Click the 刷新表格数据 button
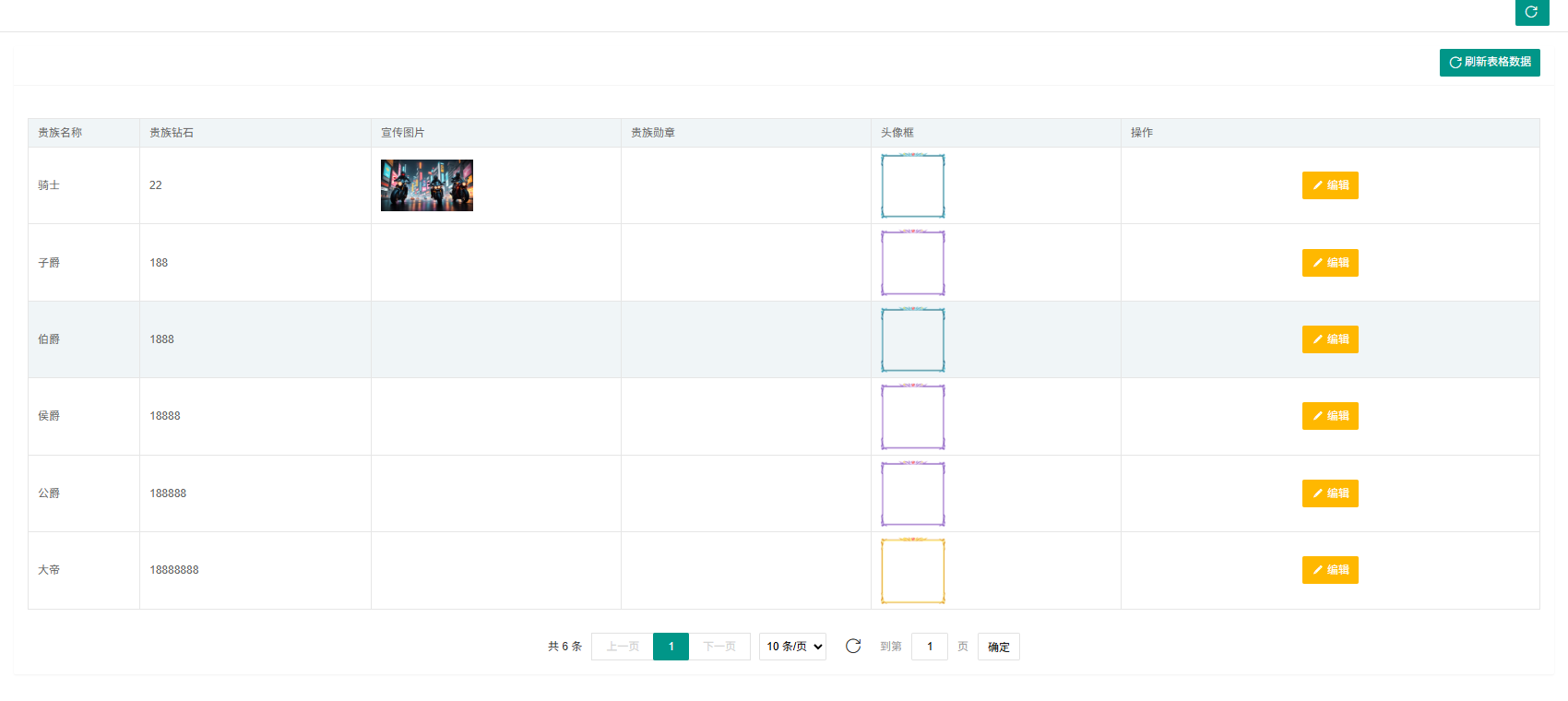This screenshot has width=1568, height=701. click(1490, 62)
